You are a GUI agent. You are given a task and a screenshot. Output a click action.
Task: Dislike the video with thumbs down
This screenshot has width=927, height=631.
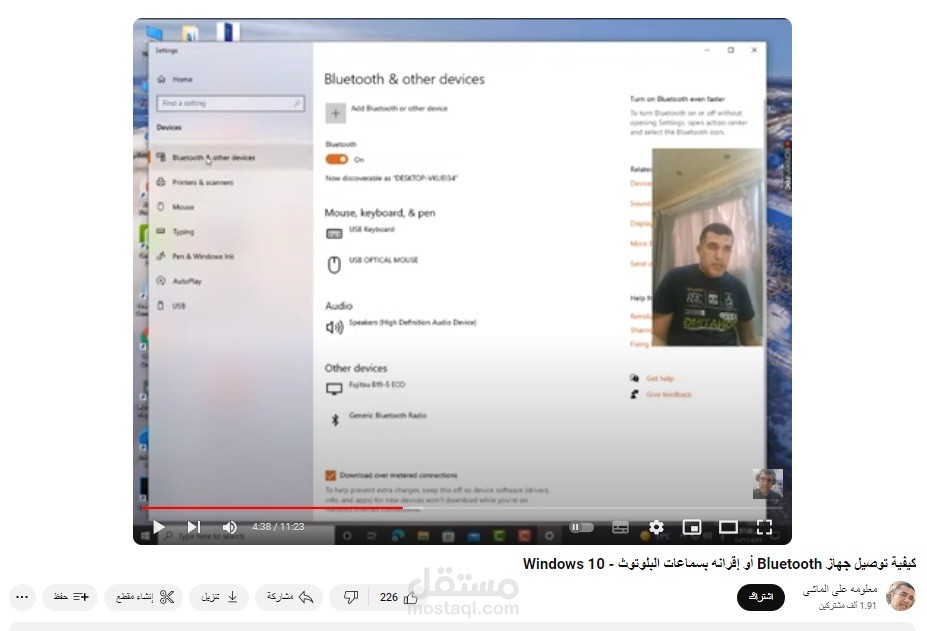tap(351, 598)
